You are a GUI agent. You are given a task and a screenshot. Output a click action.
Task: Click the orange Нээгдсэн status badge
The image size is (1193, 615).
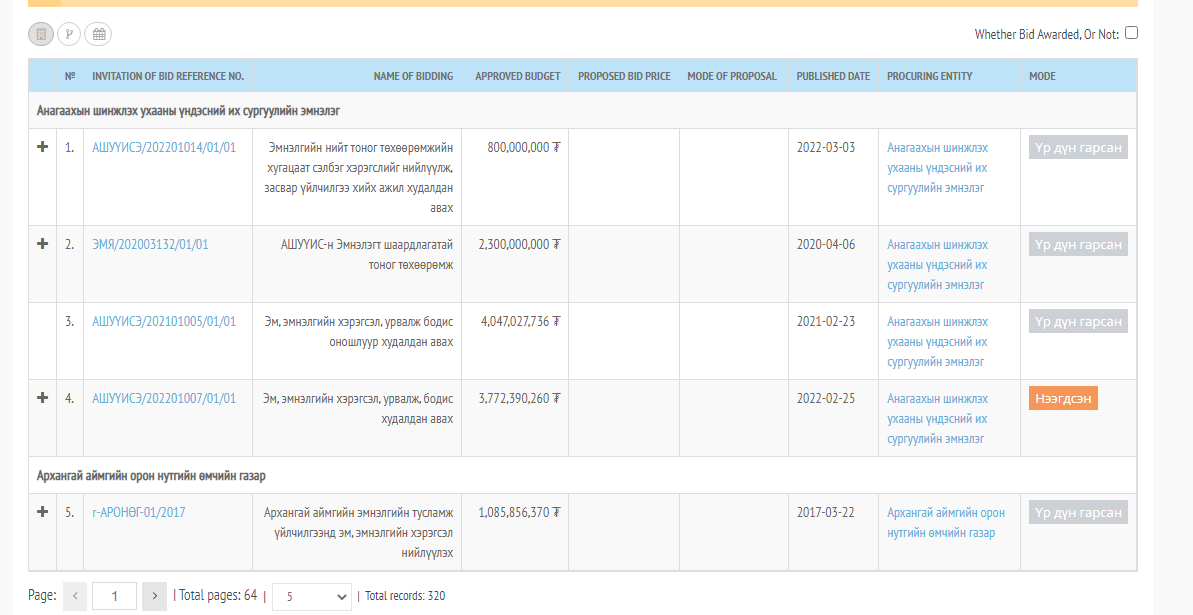pos(1063,398)
